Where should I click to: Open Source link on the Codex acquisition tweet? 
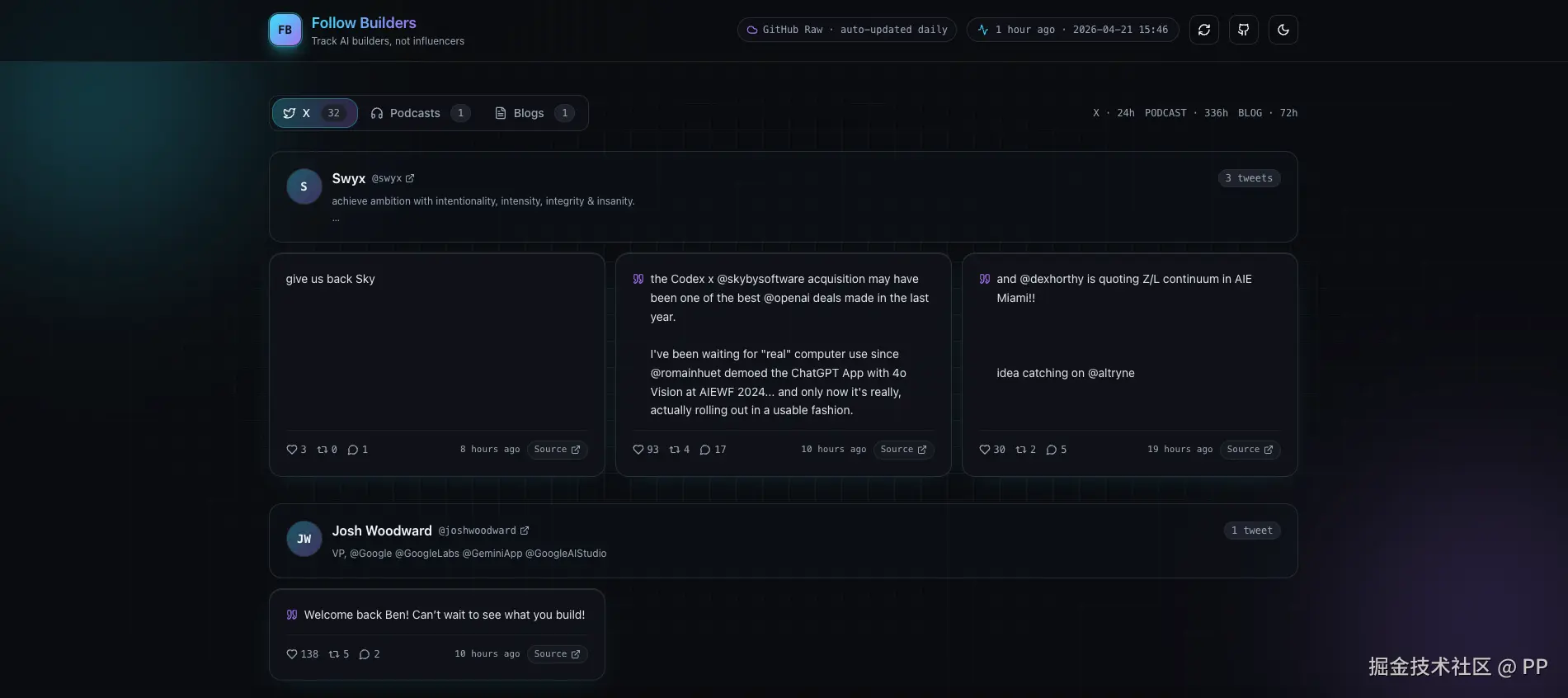click(x=903, y=450)
